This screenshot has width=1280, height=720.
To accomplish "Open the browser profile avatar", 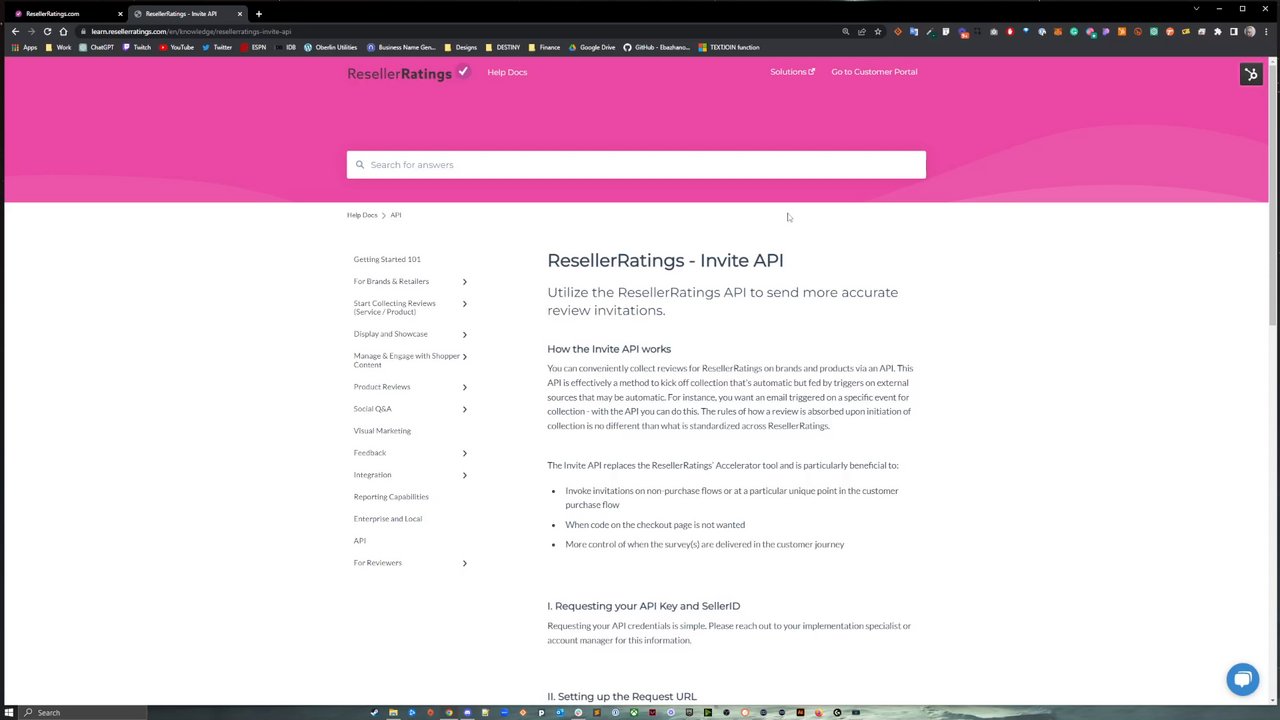I will coord(1250,31).
